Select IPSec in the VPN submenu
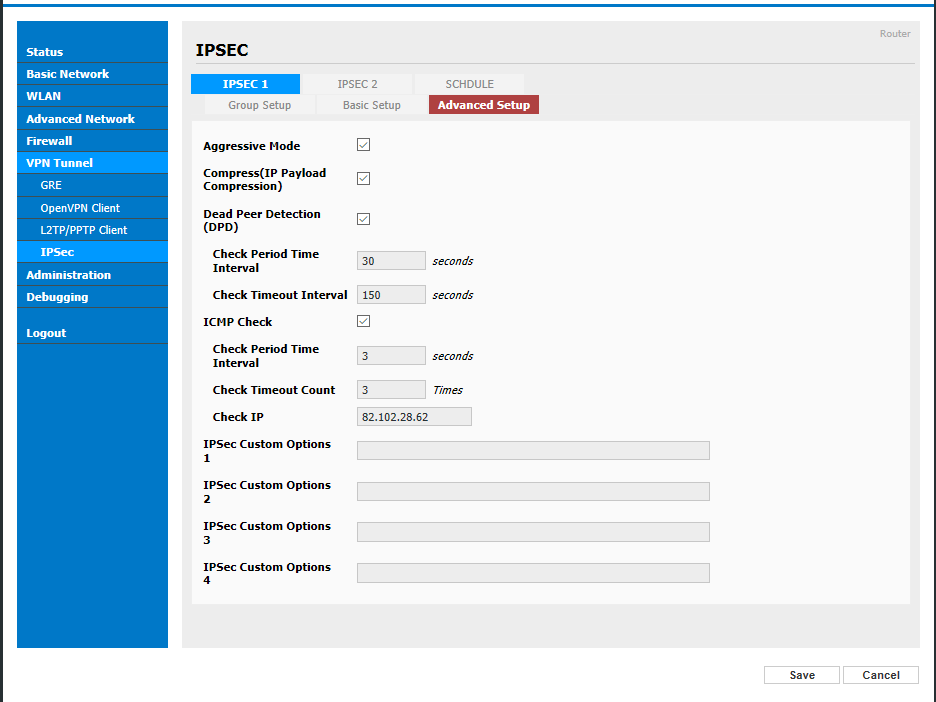The image size is (936, 702). click(x=93, y=252)
